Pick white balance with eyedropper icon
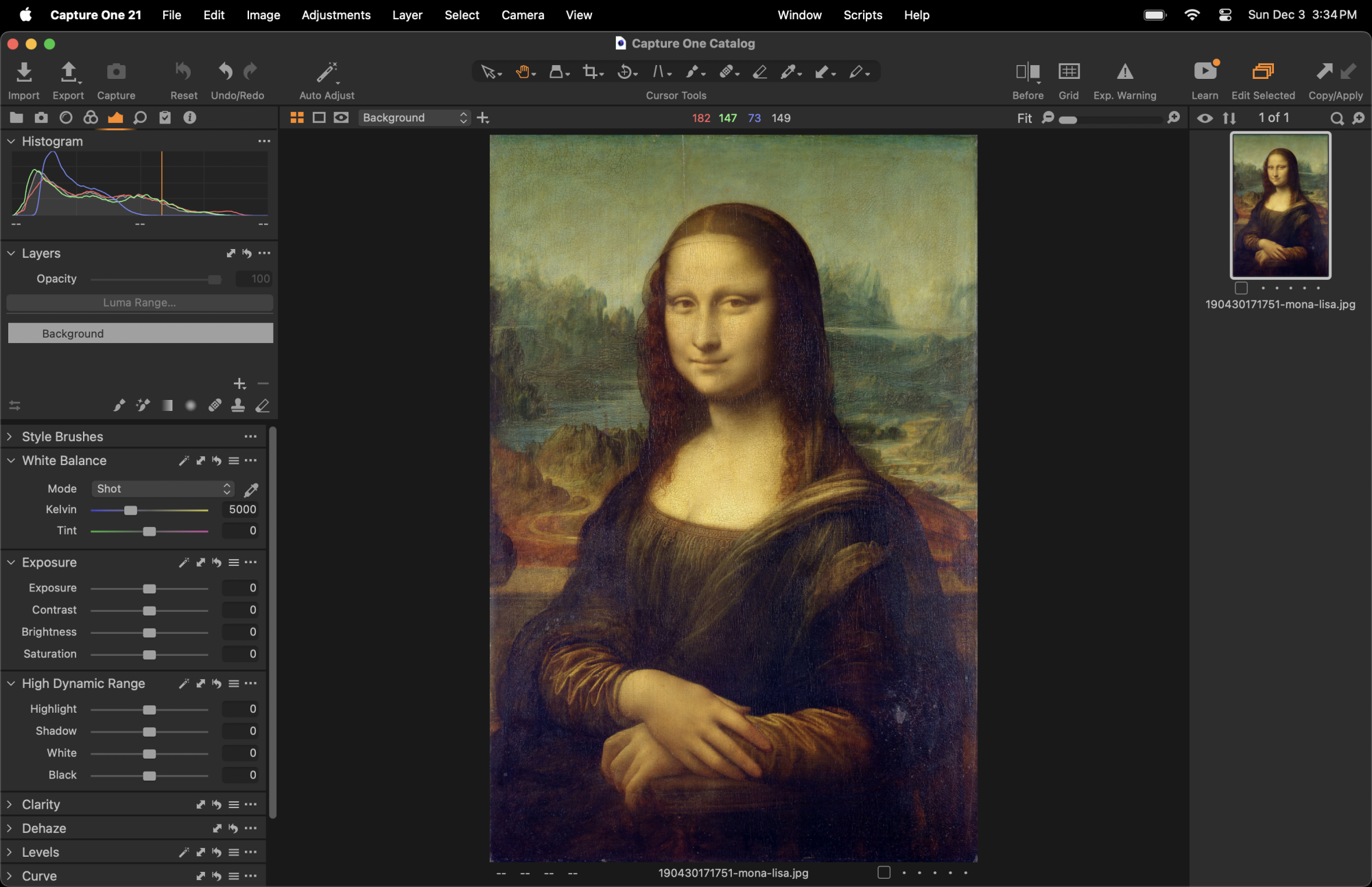This screenshot has width=1372, height=887. pos(251,489)
